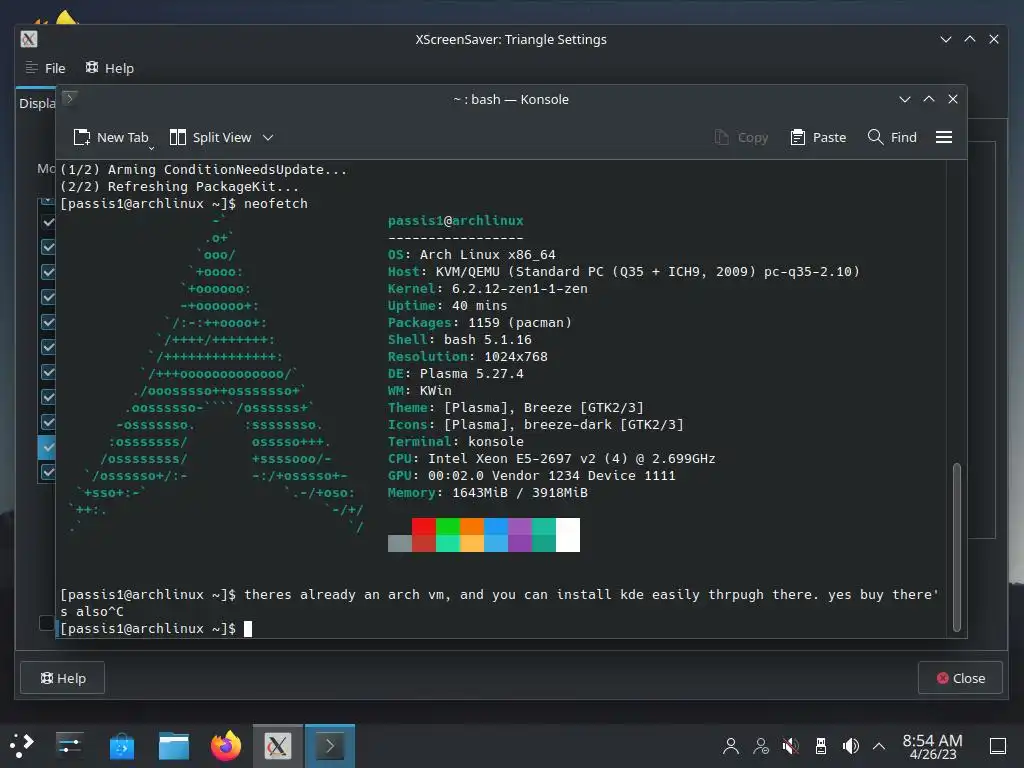Close the XScreenSaver Settings window

tap(994, 39)
